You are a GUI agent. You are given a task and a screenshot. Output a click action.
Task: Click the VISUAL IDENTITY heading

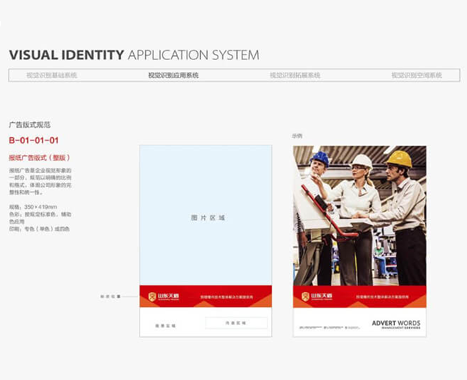[x=66, y=55]
